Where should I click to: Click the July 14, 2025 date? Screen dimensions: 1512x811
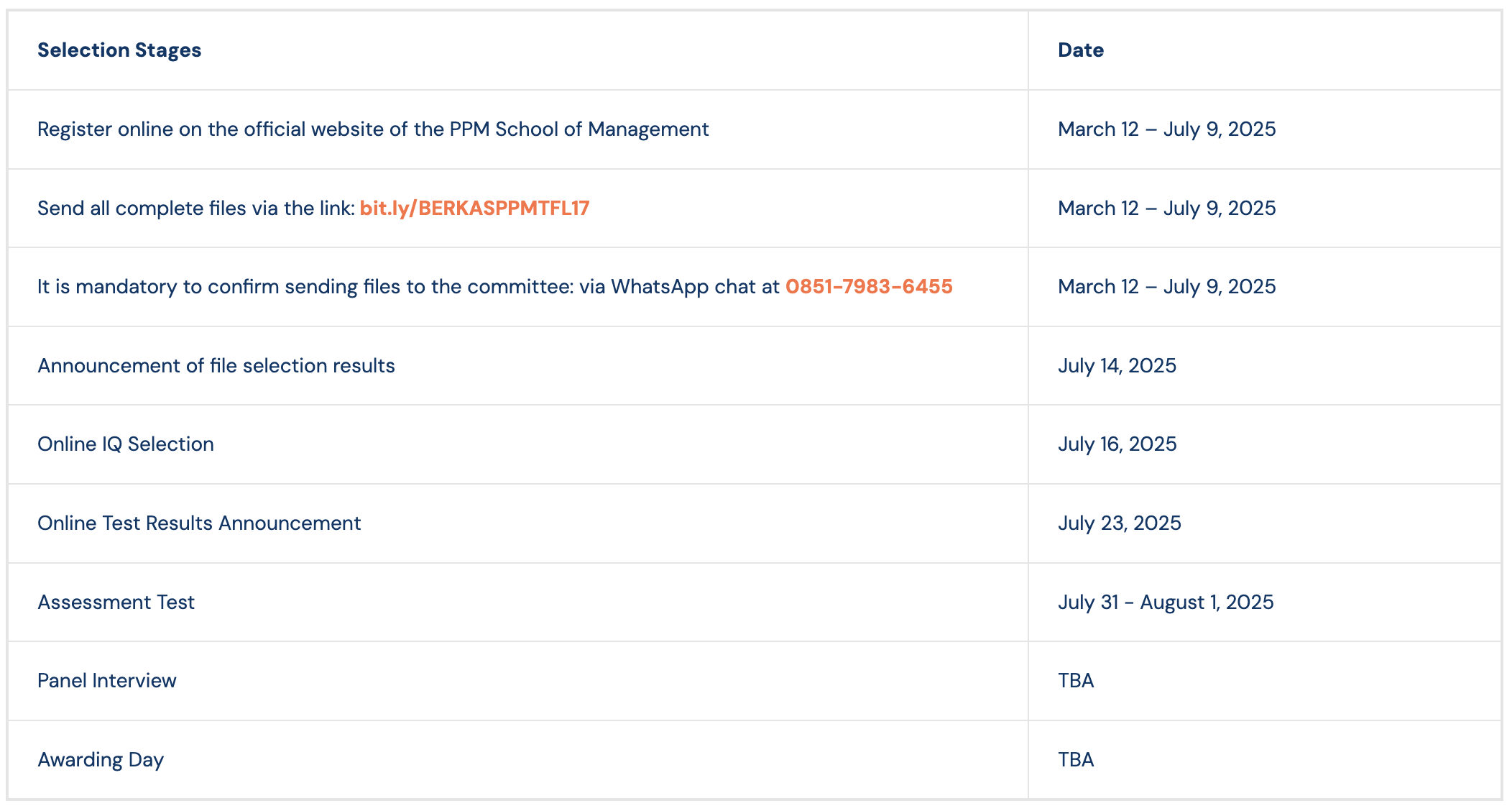(x=1117, y=366)
